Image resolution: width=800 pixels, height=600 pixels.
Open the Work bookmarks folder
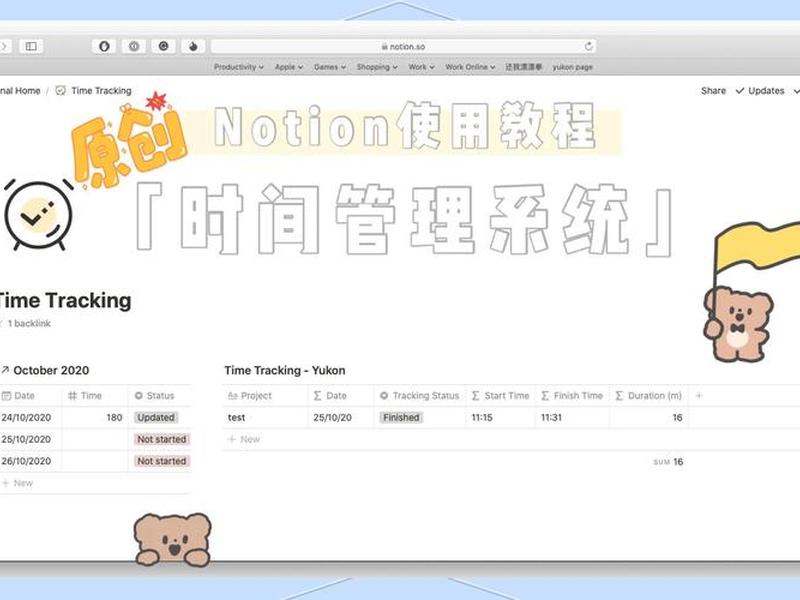point(421,67)
